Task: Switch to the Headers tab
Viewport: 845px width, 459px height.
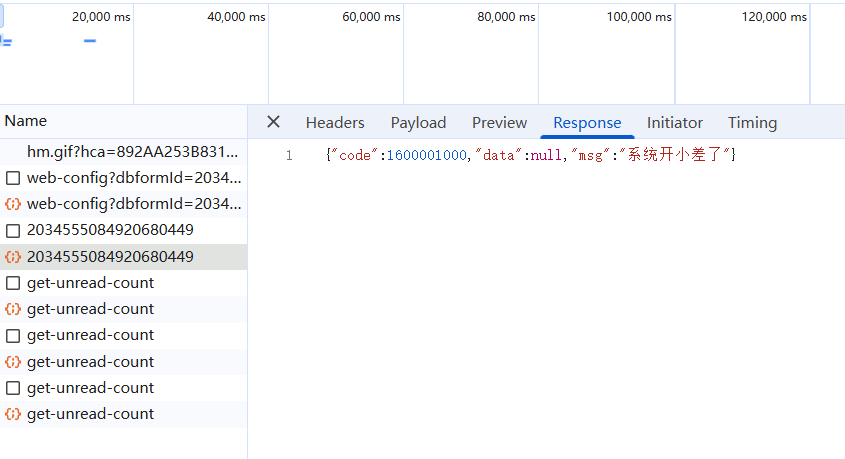Action: 335,123
